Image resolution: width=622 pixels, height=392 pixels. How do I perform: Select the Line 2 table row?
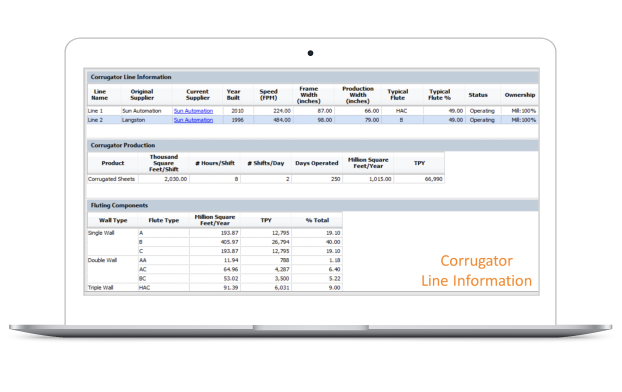(313, 120)
